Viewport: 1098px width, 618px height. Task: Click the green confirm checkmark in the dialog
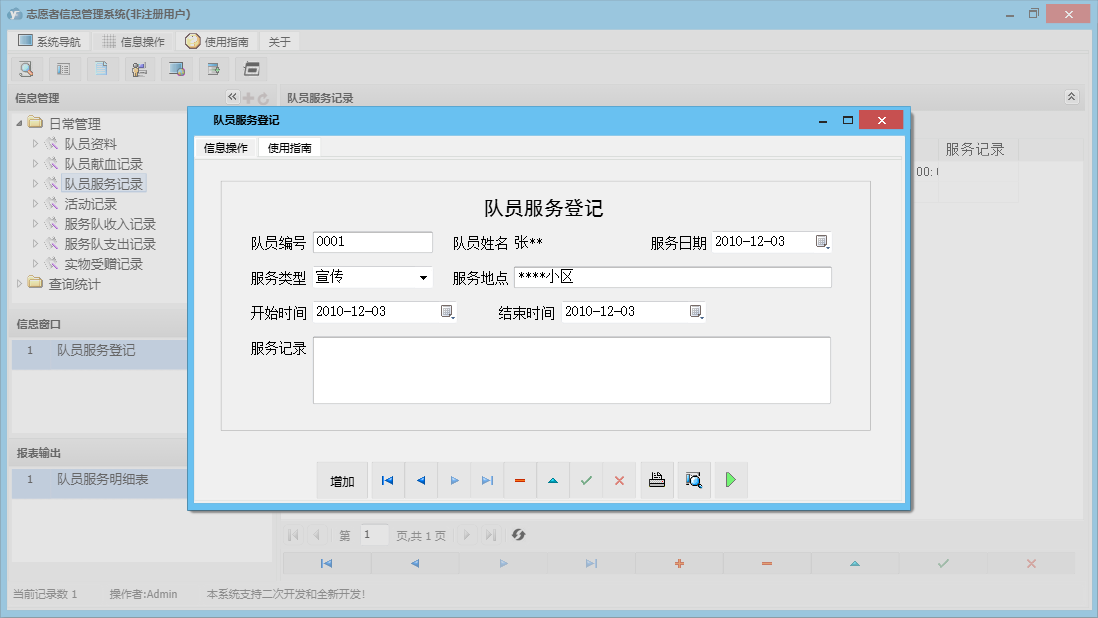(586, 480)
